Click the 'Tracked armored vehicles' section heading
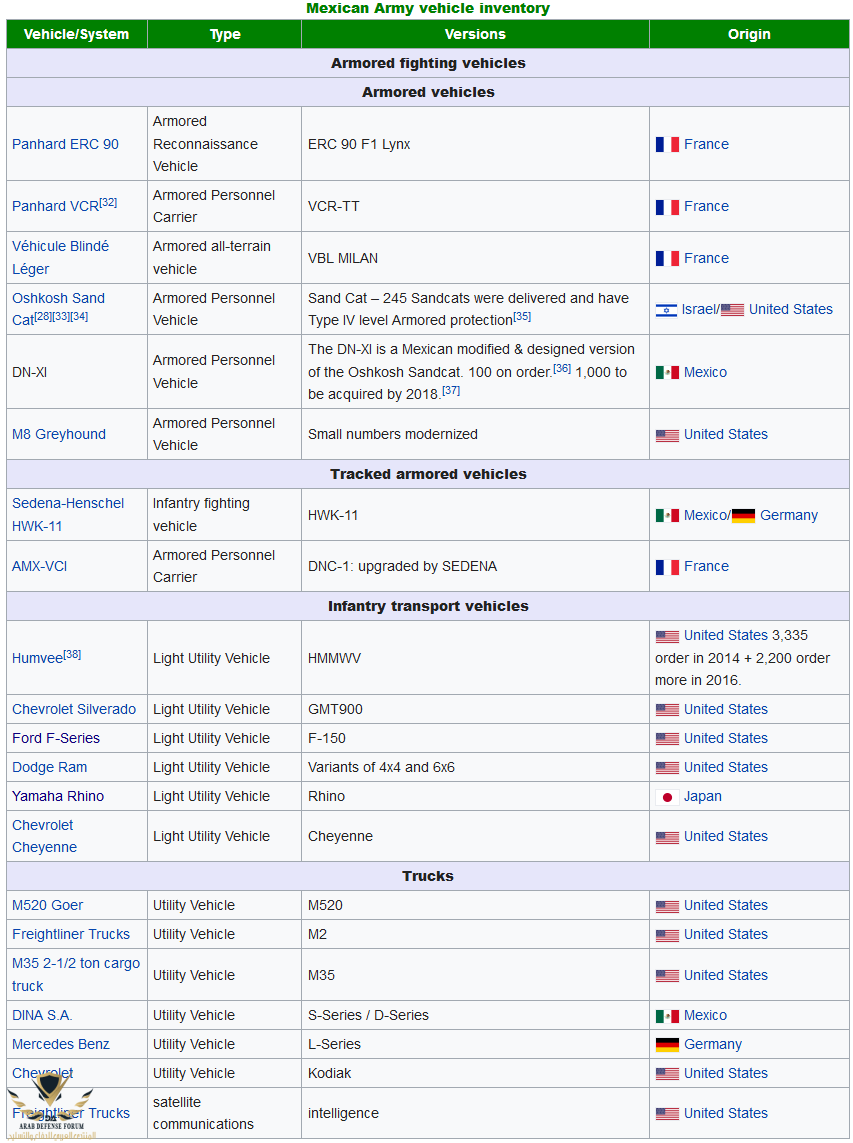Screen dimensions: 853x1143 coord(428,475)
